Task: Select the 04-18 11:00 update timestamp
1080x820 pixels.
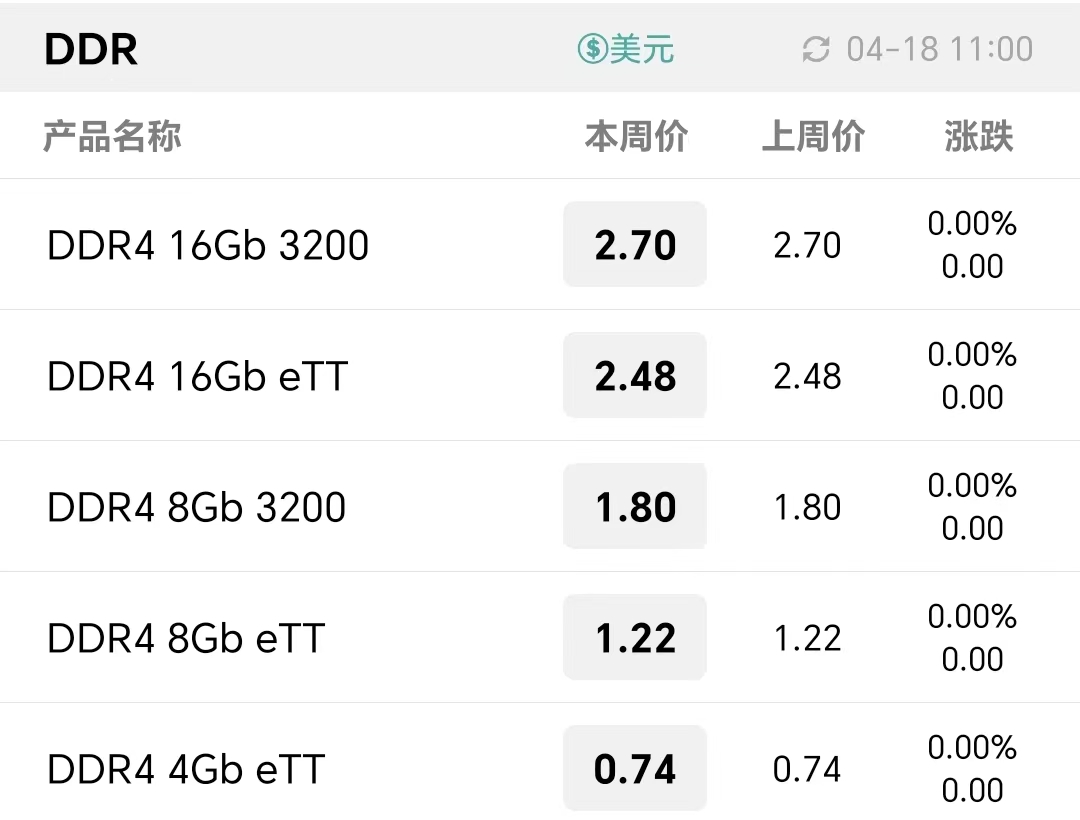Action: (939, 50)
